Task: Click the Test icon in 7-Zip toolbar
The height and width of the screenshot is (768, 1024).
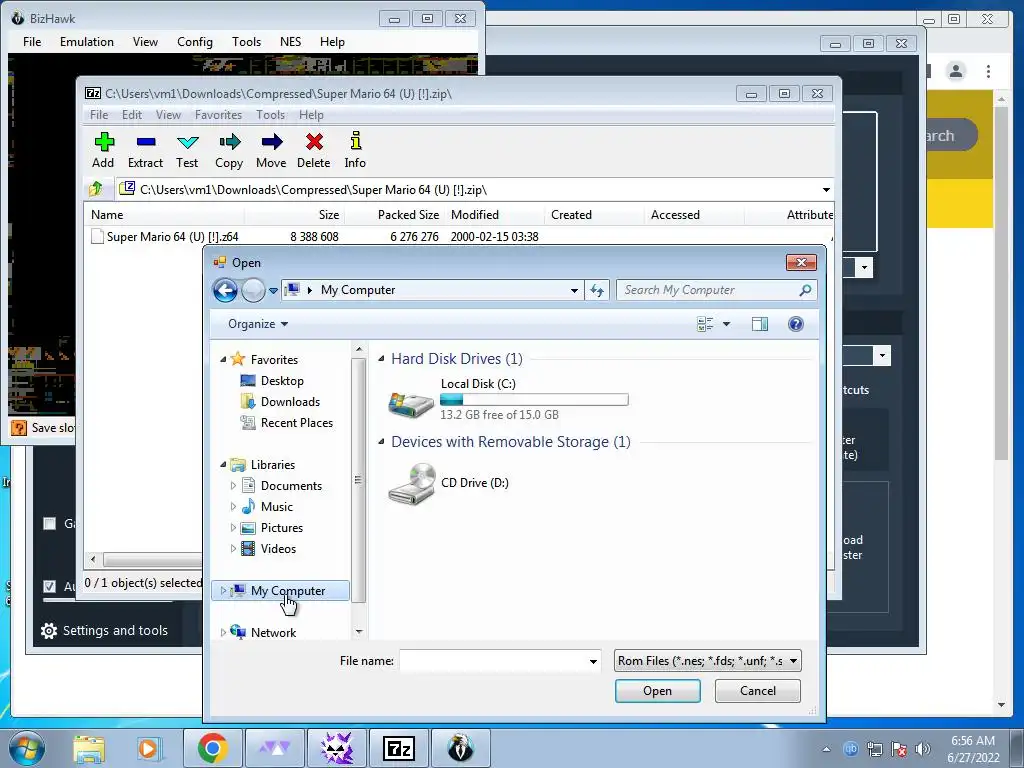Action: [187, 142]
